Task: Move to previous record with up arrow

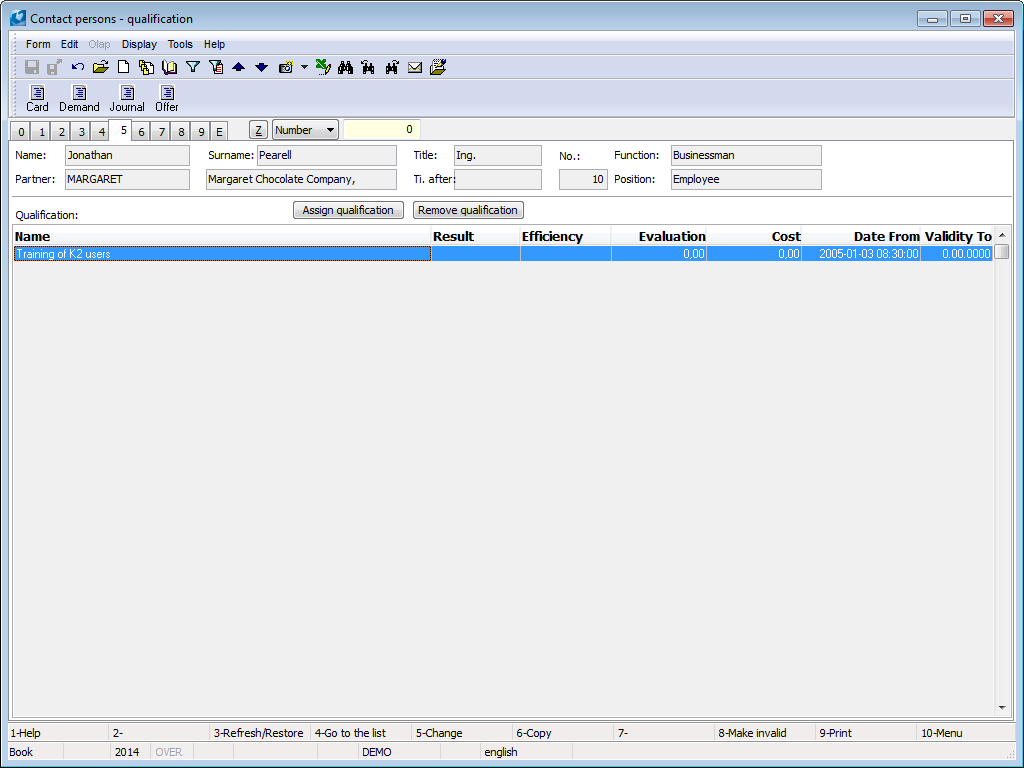Action: [x=238, y=67]
